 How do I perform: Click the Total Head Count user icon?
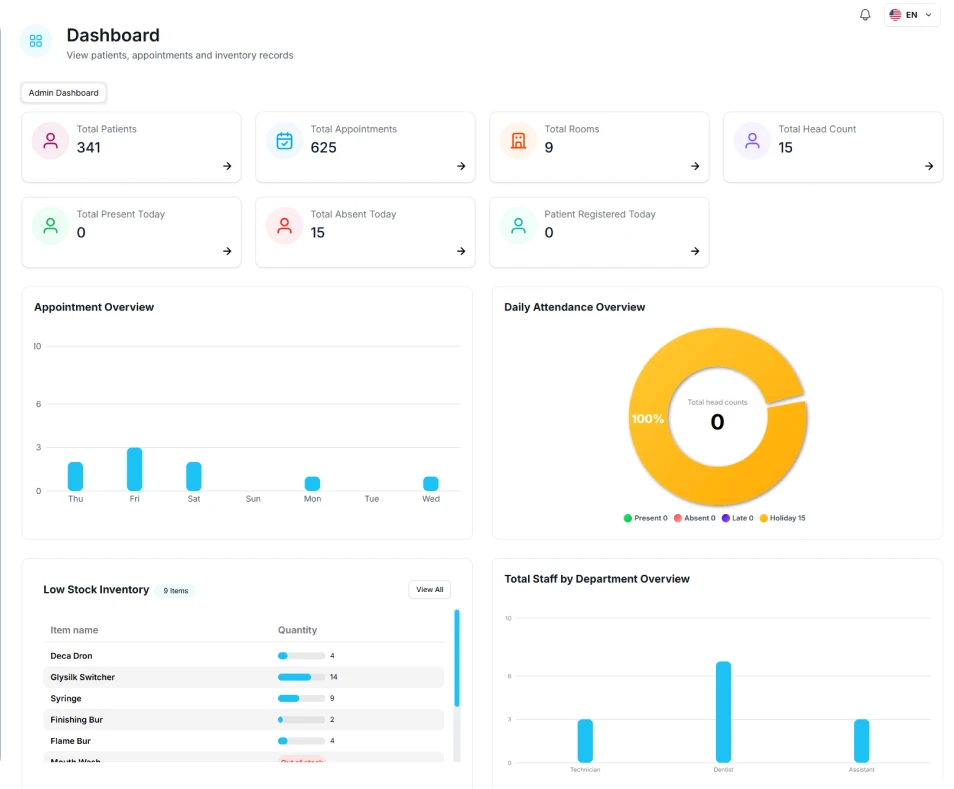(752, 141)
